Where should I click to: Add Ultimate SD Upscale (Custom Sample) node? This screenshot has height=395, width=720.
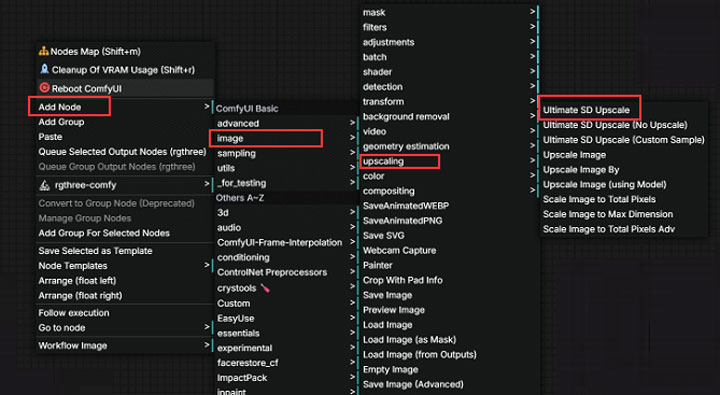[x=623, y=140]
